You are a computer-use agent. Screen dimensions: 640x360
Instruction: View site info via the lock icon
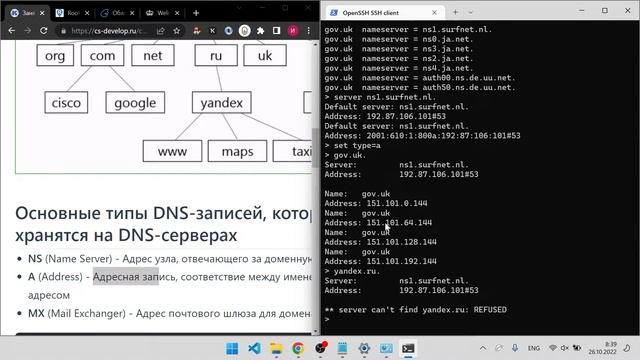click(x=63, y=31)
